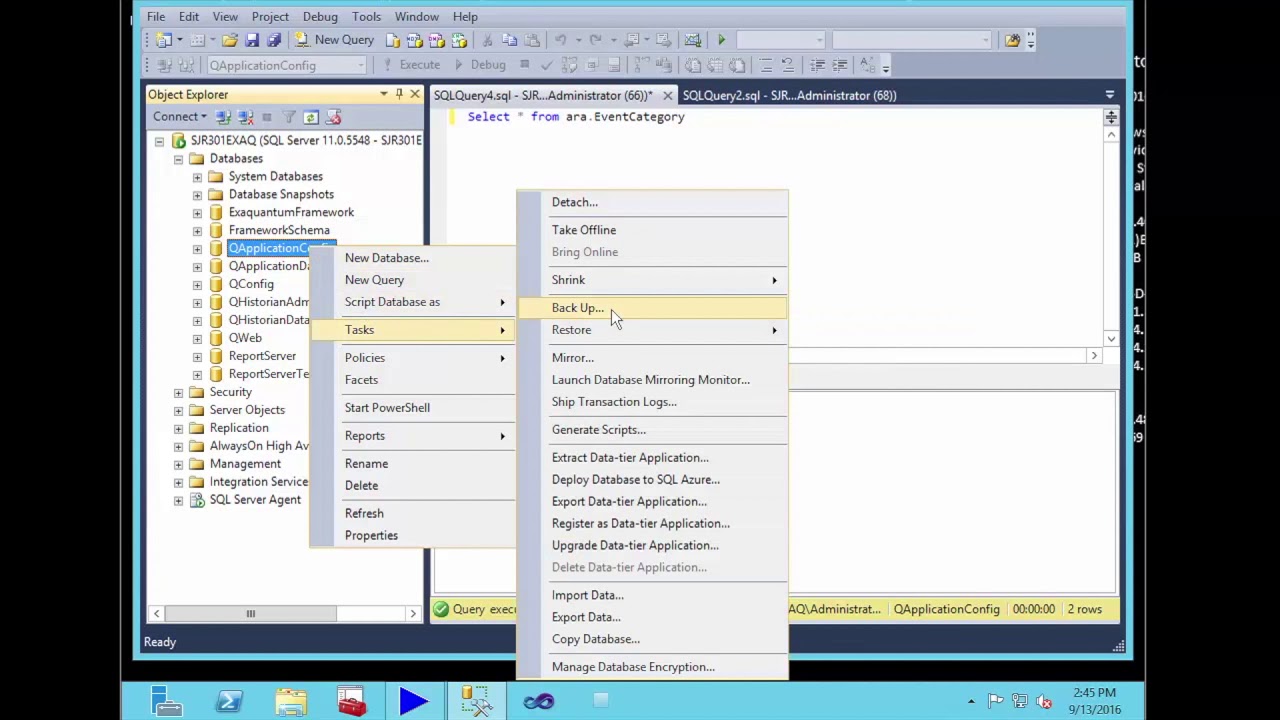The height and width of the screenshot is (720, 1280).
Task: Click the New Query toolbar button
Action: click(335, 40)
